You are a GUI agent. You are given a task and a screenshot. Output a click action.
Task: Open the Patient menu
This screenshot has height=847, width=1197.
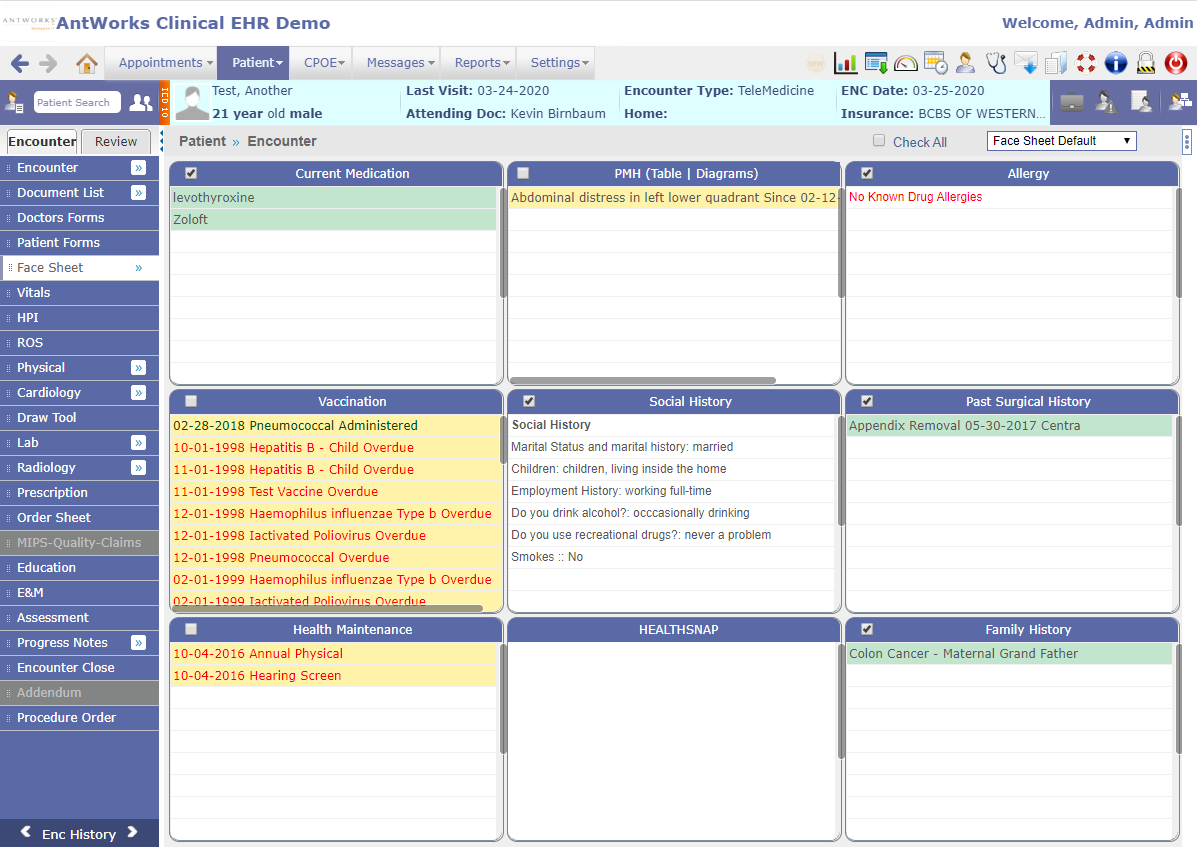tap(253, 63)
